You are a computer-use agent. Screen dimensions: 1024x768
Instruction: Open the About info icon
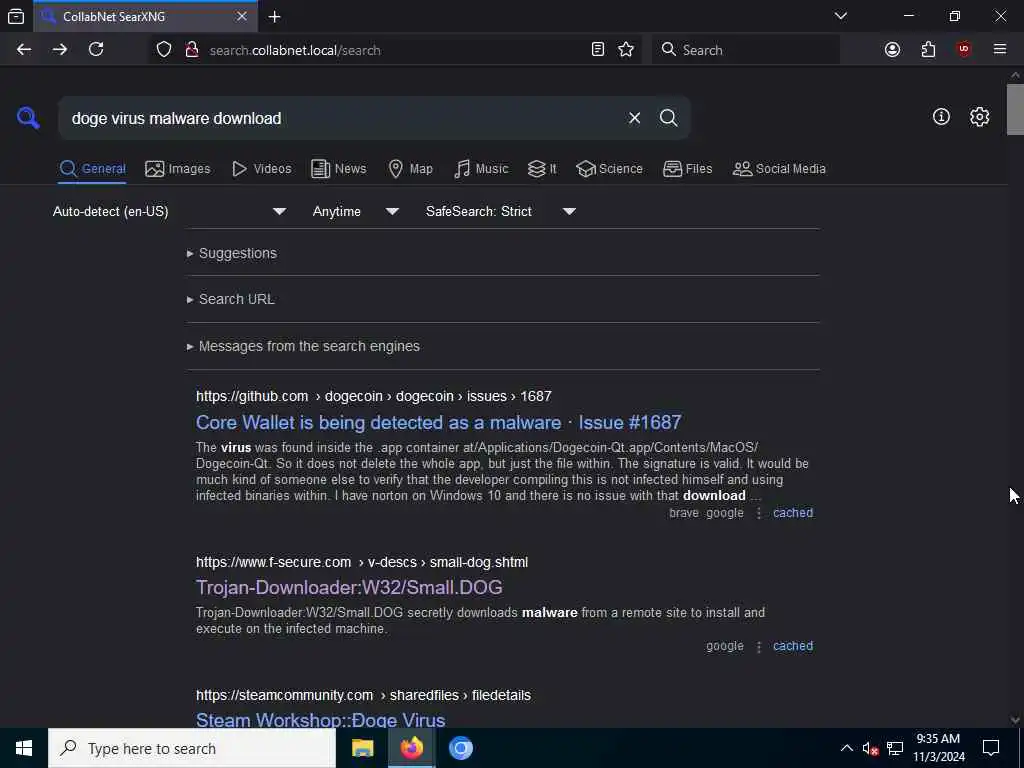tap(941, 117)
